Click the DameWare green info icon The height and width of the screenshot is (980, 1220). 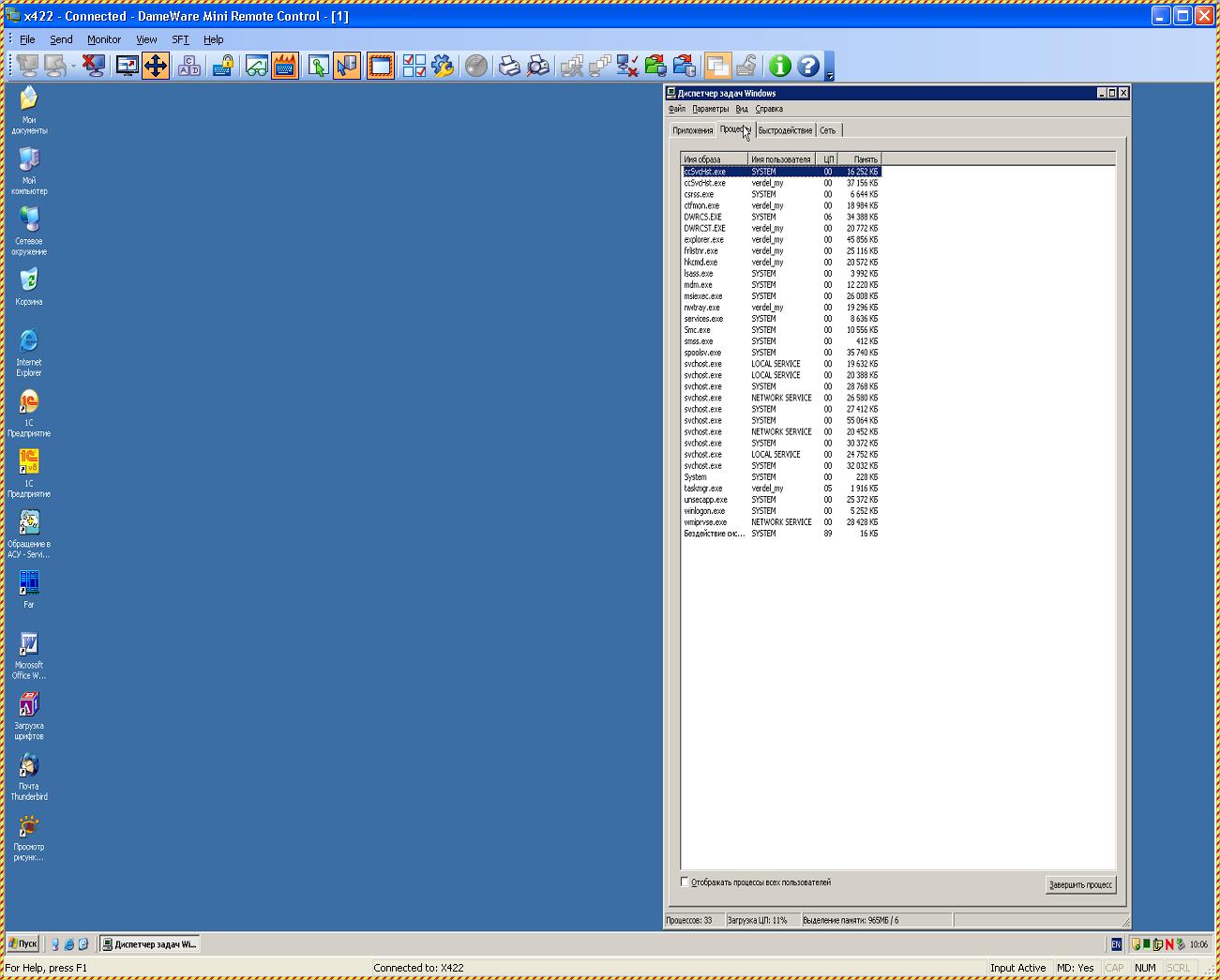[779, 66]
